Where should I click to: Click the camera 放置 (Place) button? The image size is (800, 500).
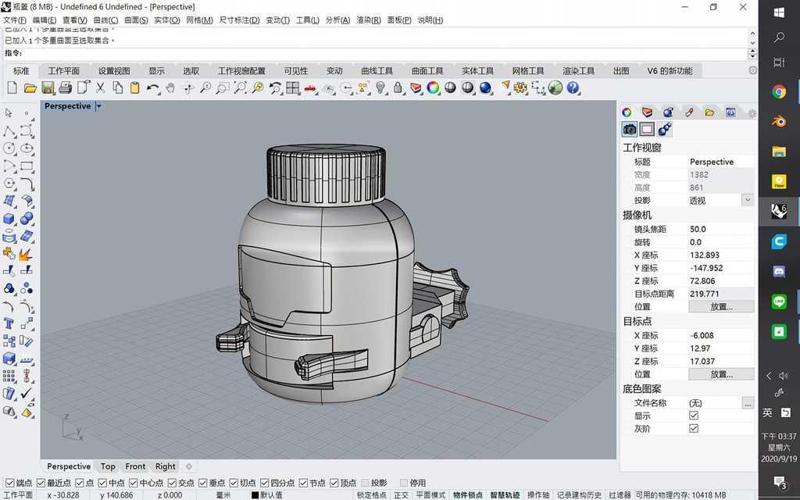pos(721,307)
